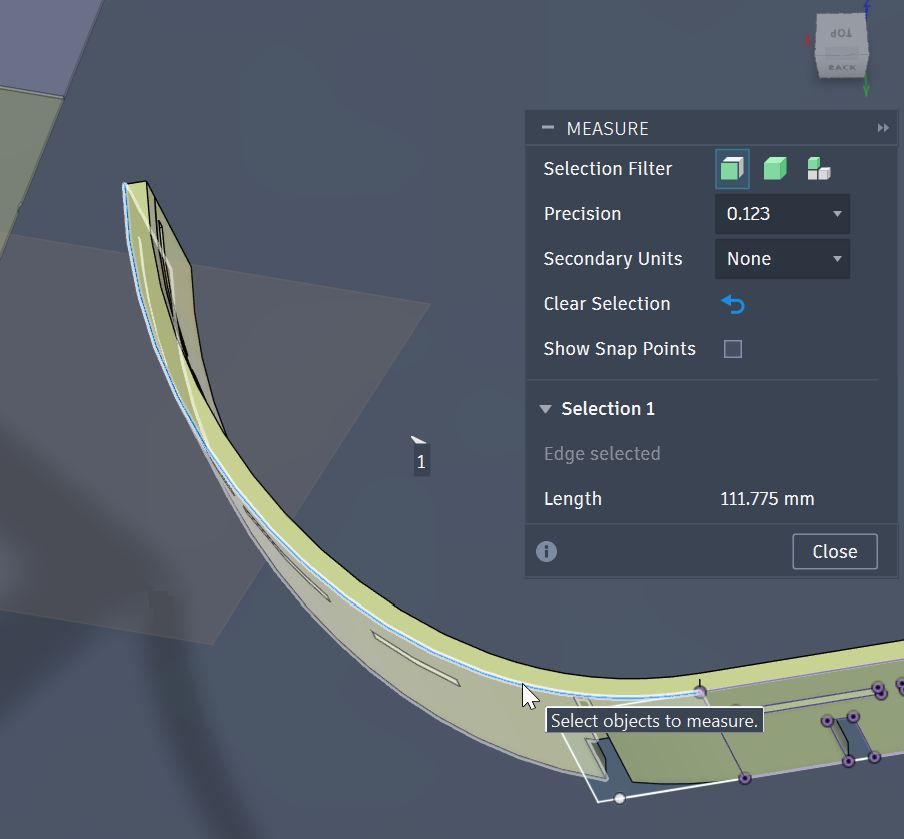
Task: Click the info icon in the Measure dialog
Action: click(545, 551)
